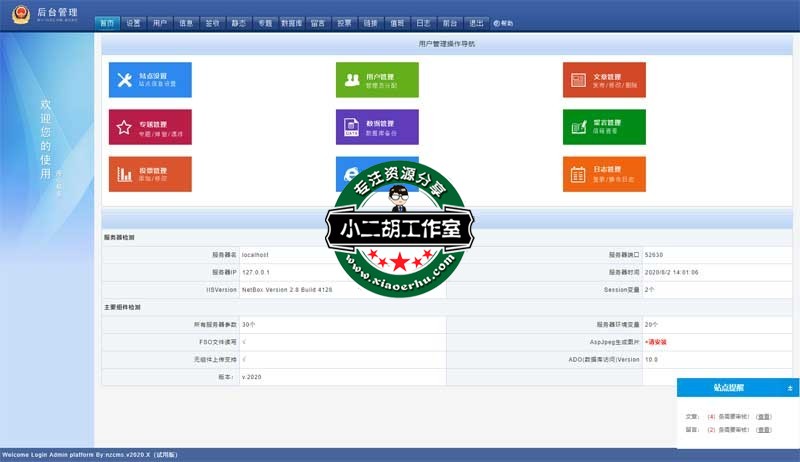Open the 留言管理 green tile
The height and width of the screenshot is (462, 800).
[x=604, y=127]
